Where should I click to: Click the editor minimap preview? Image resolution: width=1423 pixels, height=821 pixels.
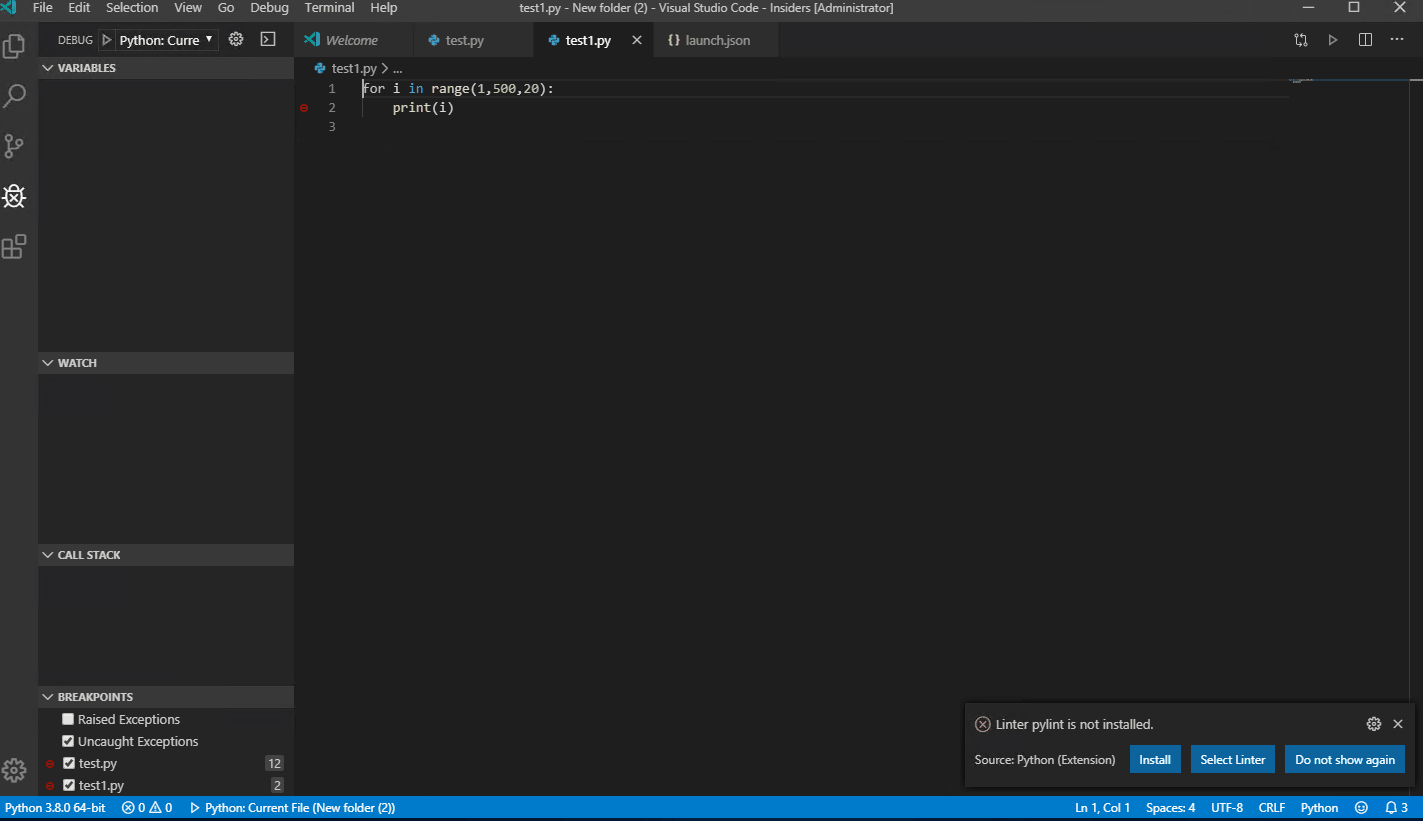click(x=1302, y=80)
